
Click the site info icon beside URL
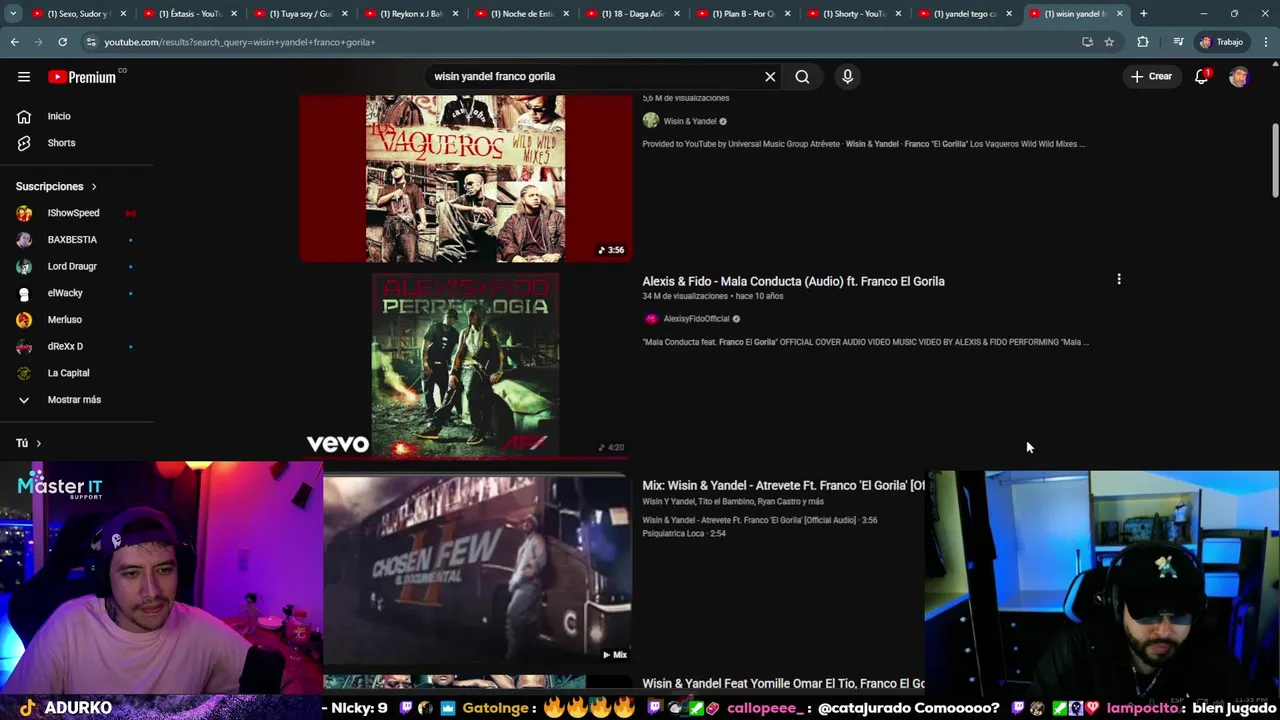(x=91, y=42)
